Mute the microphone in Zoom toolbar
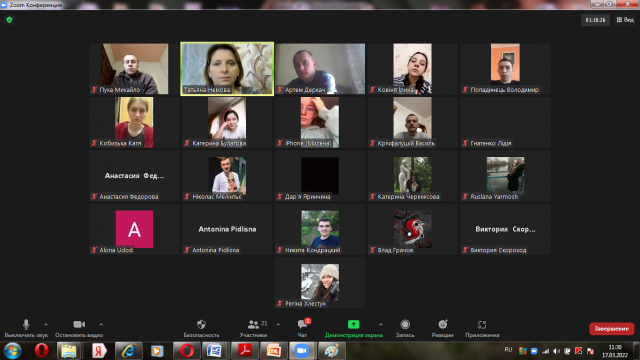Image resolution: width=640 pixels, height=360 pixels. pos(26,328)
